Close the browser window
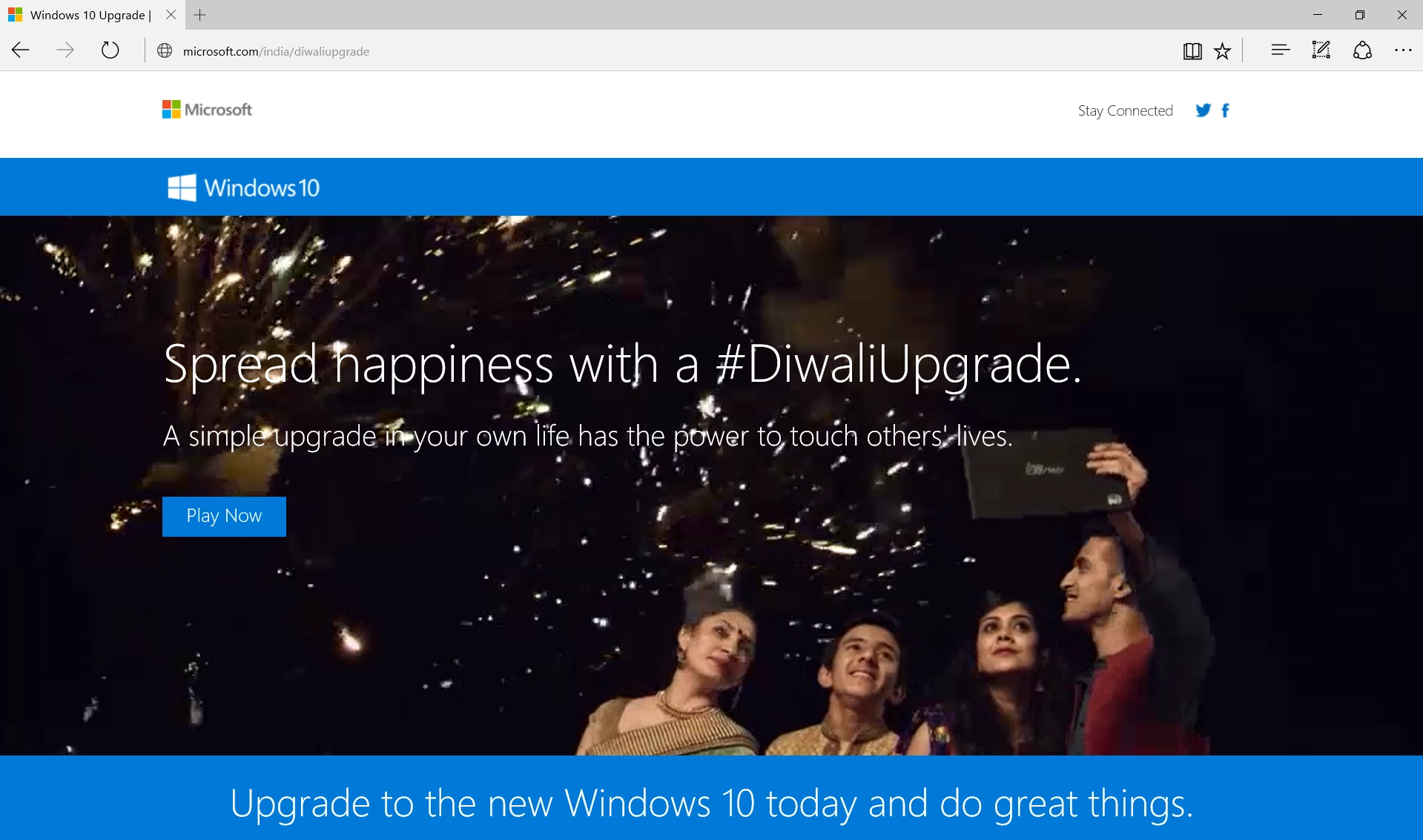This screenshot has height=840, width=1423. [x=1402, y=15]
